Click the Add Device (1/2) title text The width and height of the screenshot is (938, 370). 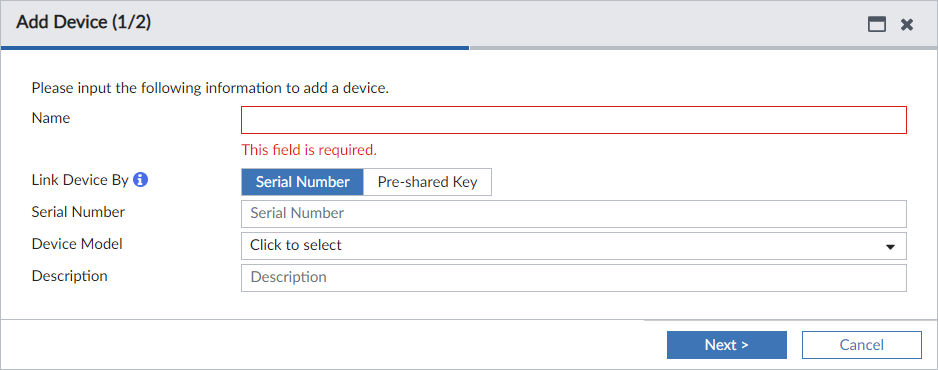click(x=83, y=23)
